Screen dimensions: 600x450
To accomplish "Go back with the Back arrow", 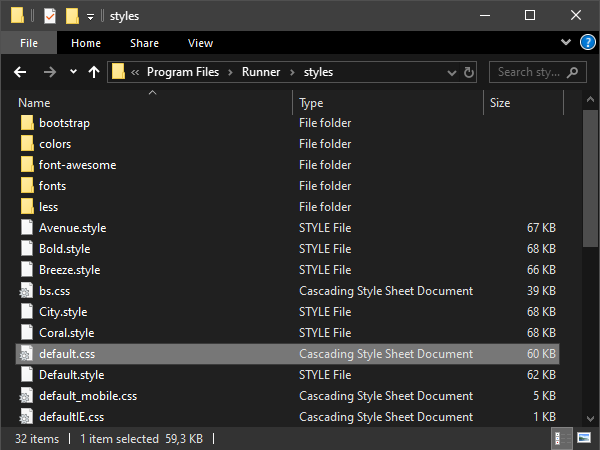I will point(20,72).
